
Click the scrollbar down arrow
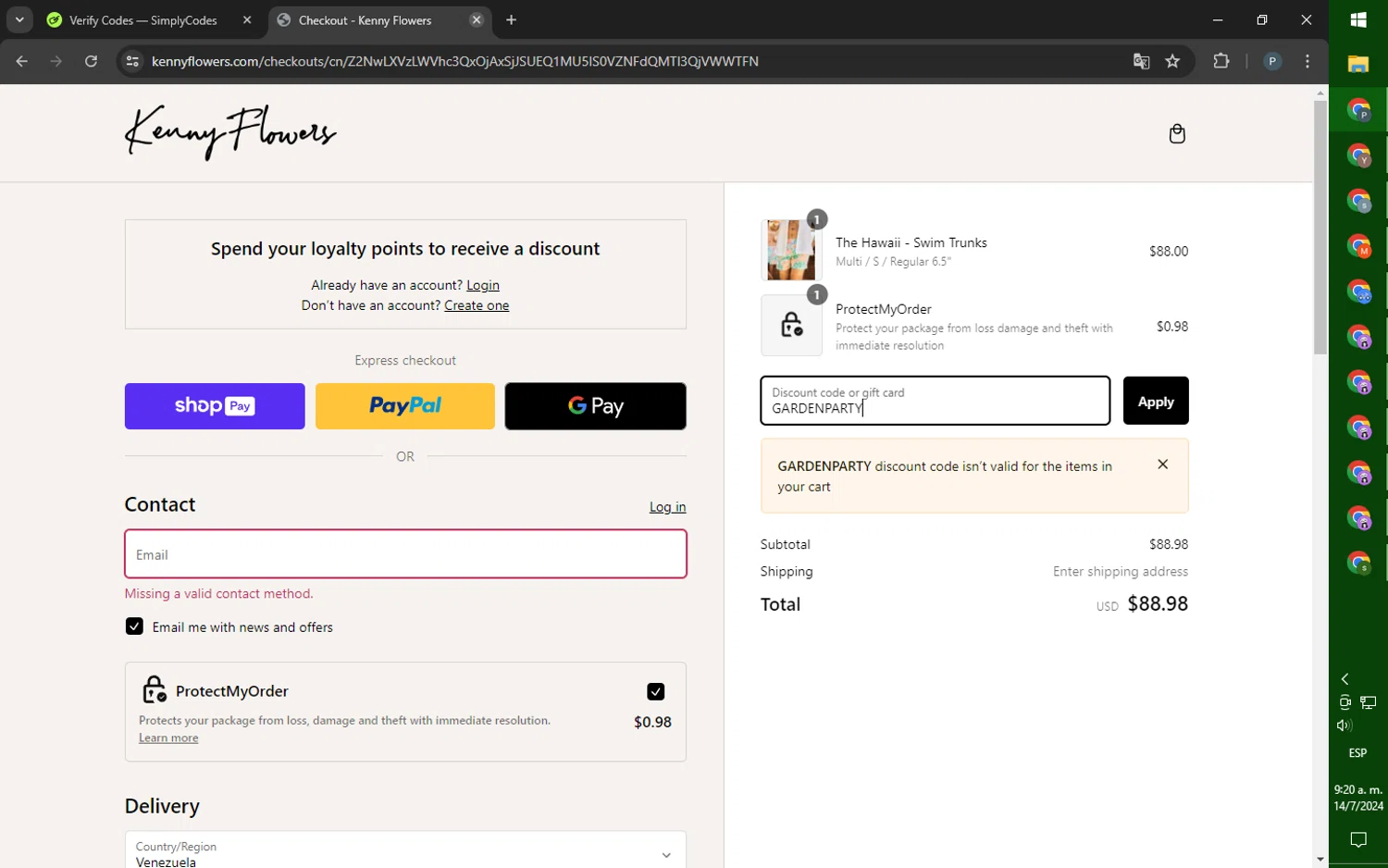coord(1320,859)
